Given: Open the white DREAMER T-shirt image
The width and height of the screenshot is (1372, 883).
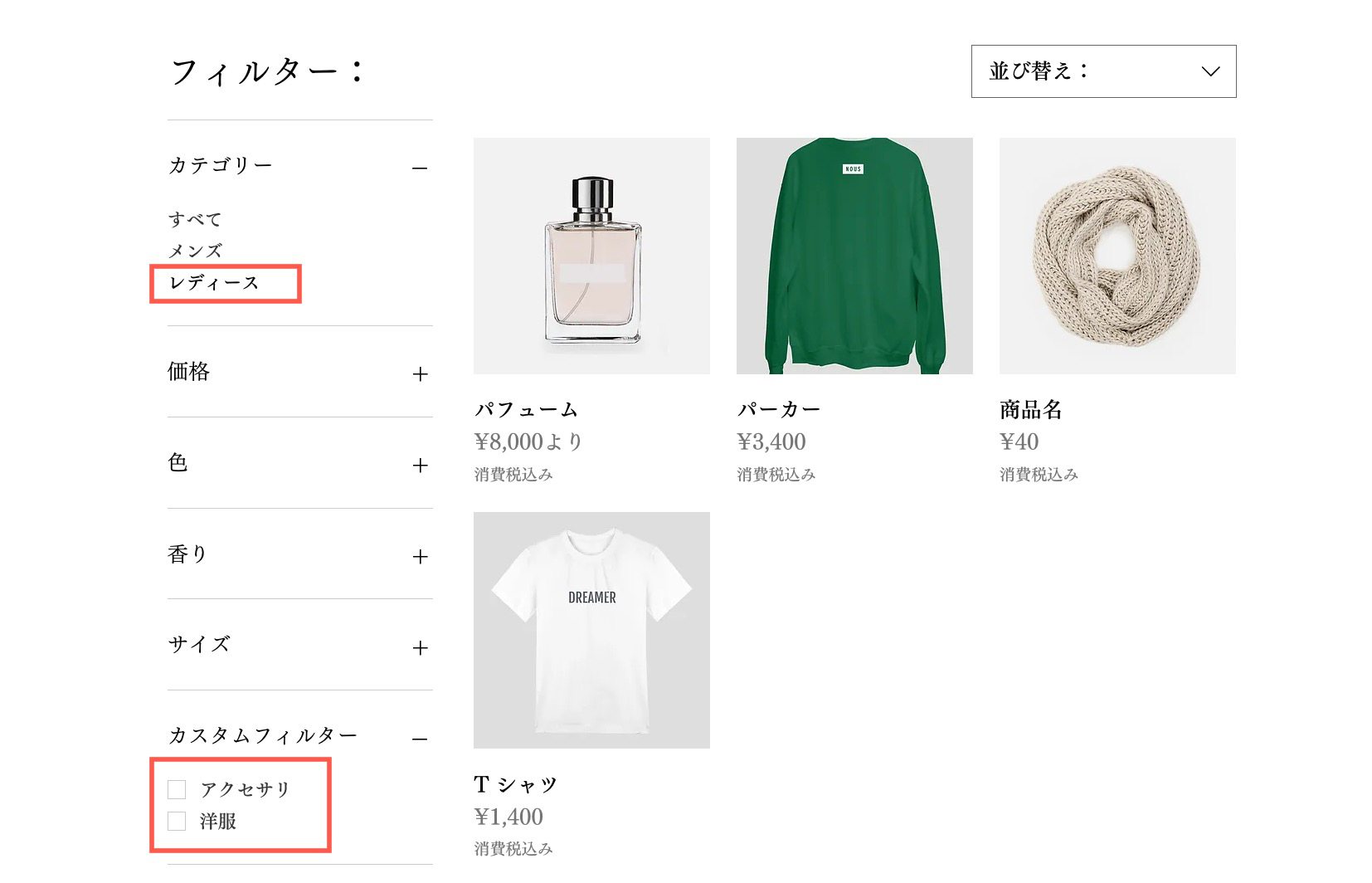Looking at the screenshot, I should coord(591,630).
